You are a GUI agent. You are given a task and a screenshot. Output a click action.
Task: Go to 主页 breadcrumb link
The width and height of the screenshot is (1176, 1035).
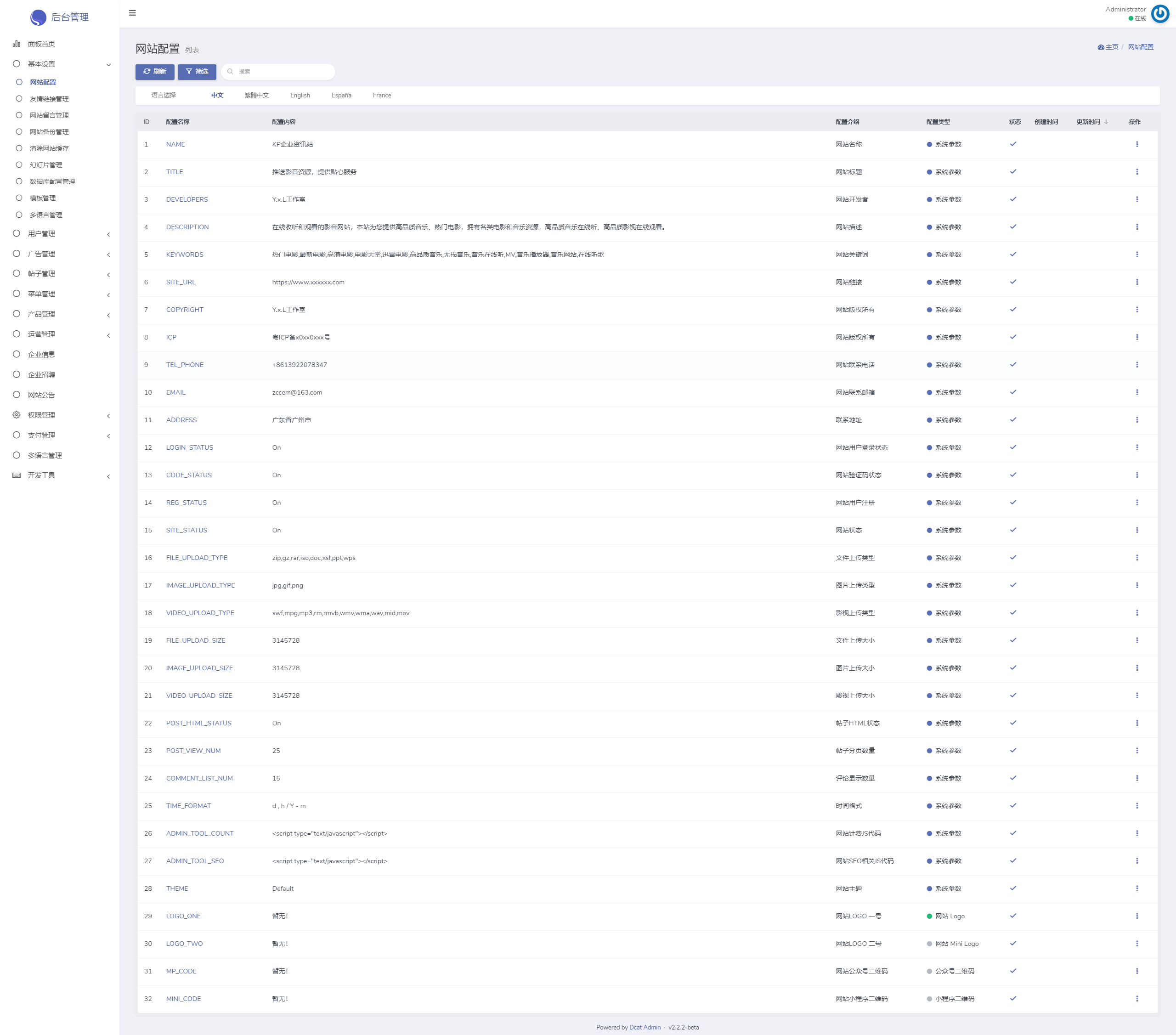click(x=1108, y=47)
